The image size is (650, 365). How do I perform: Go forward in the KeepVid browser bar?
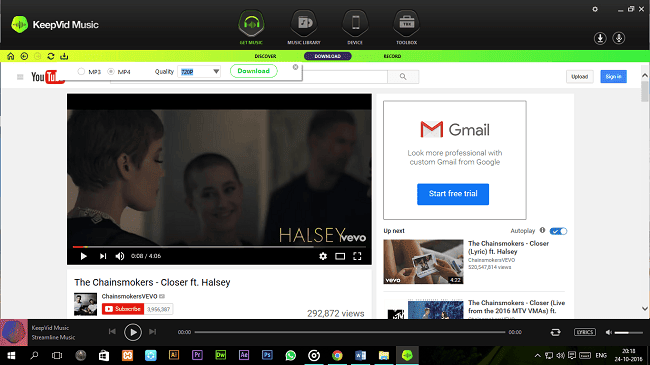(38, 56)
